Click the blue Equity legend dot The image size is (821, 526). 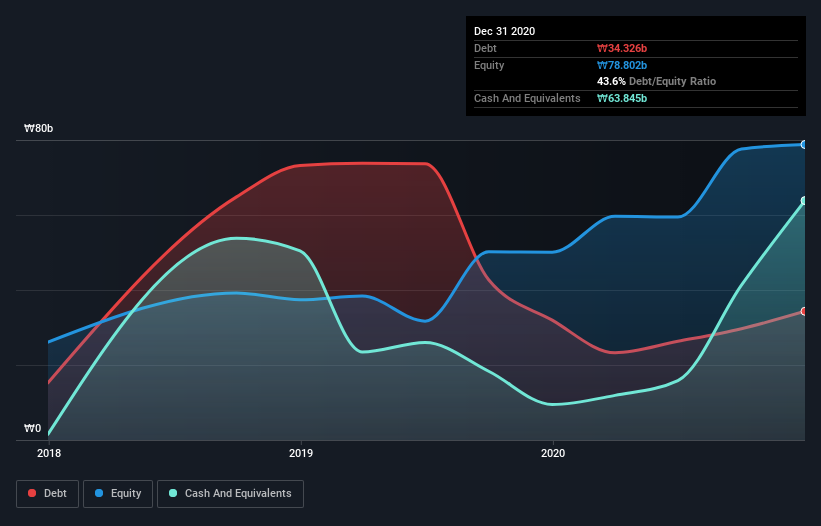[99, 493]
